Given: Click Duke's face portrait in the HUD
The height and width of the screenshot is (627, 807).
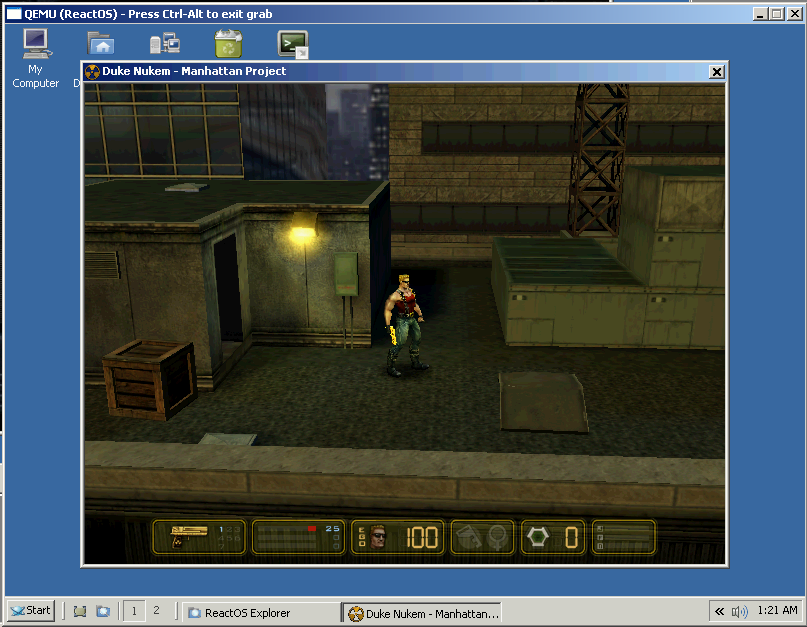Looking at the screenshot, I should (379, 537).
